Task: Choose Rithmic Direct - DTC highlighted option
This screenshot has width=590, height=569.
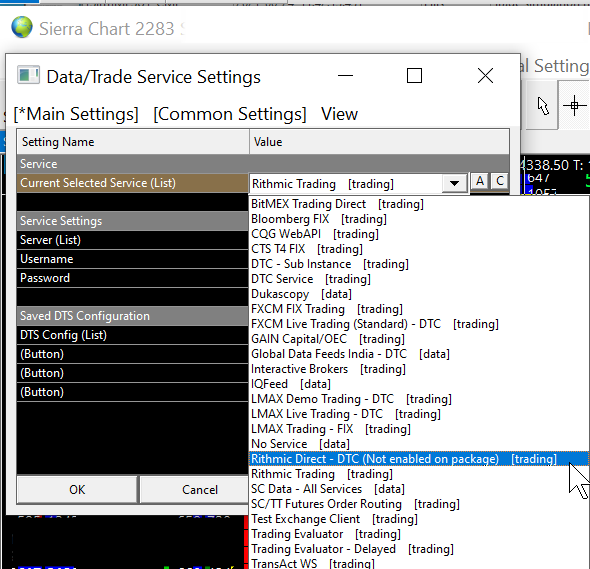Action: click(x=419, y=459)
